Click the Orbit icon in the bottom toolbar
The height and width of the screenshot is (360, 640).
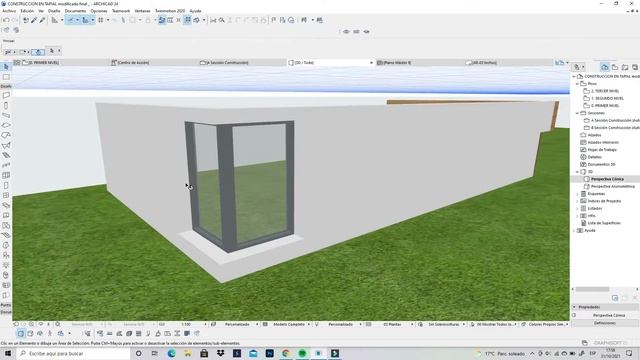pyautogui.click(x=40, y=333)
